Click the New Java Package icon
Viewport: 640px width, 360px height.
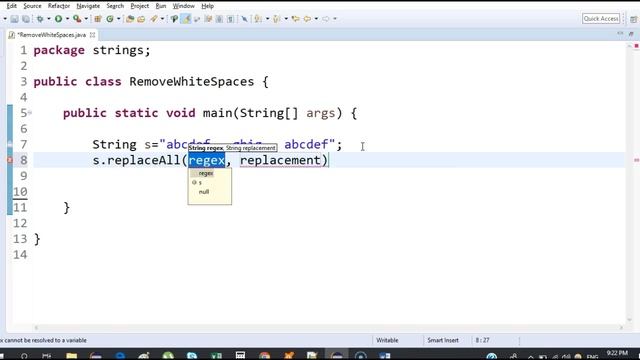tap(98, 19)
